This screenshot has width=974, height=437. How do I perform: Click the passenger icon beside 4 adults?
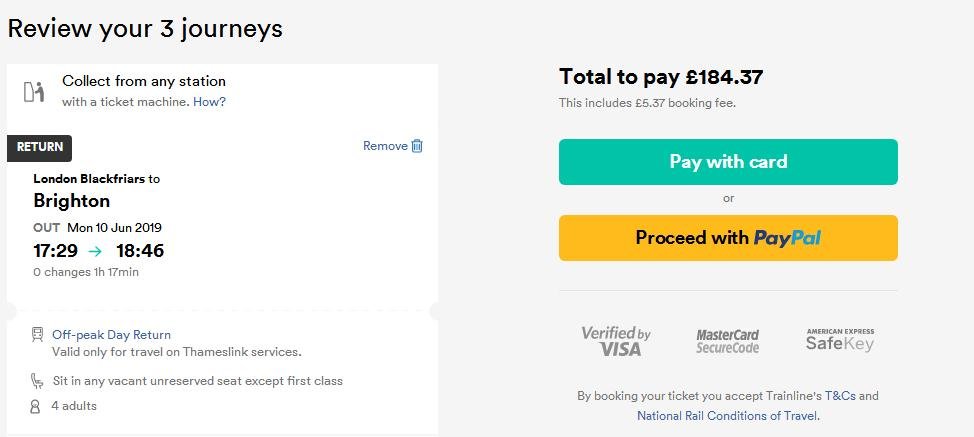[x=36, y=406]
